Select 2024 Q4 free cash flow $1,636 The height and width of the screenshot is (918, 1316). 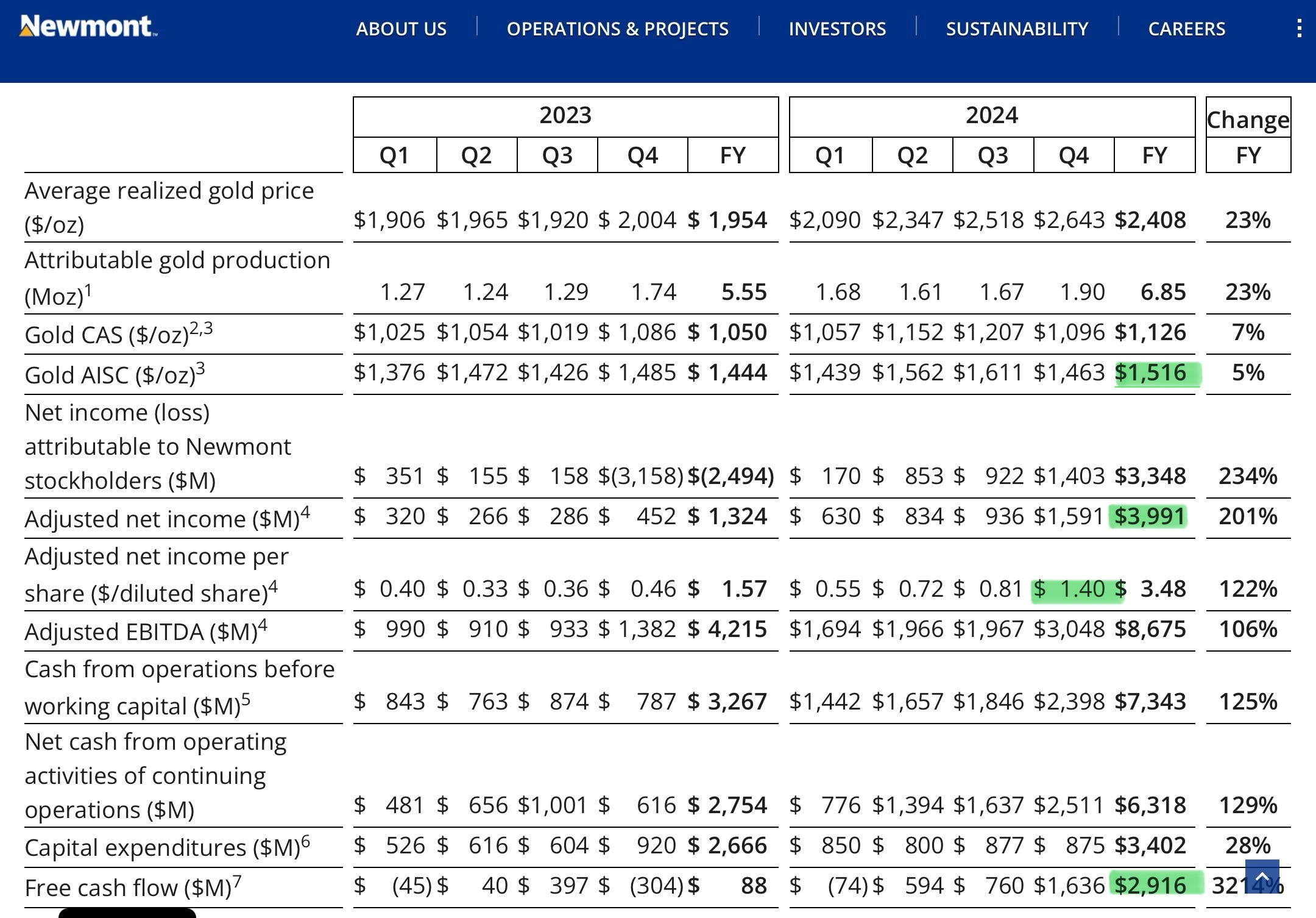(1069, 886)
